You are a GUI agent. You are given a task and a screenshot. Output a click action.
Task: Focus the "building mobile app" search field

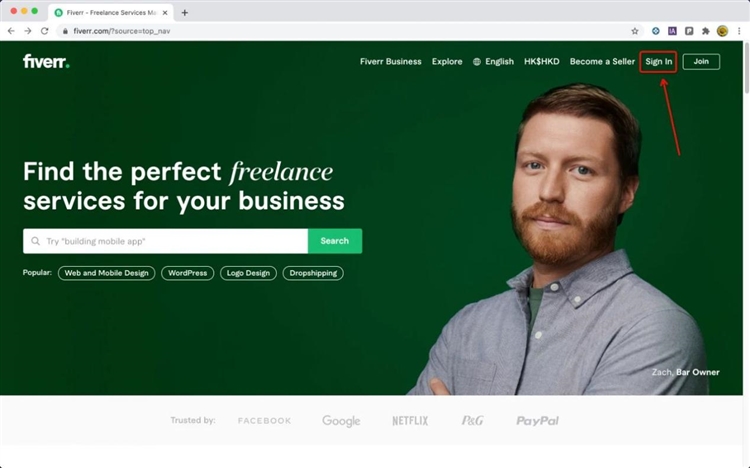[165, 241]
